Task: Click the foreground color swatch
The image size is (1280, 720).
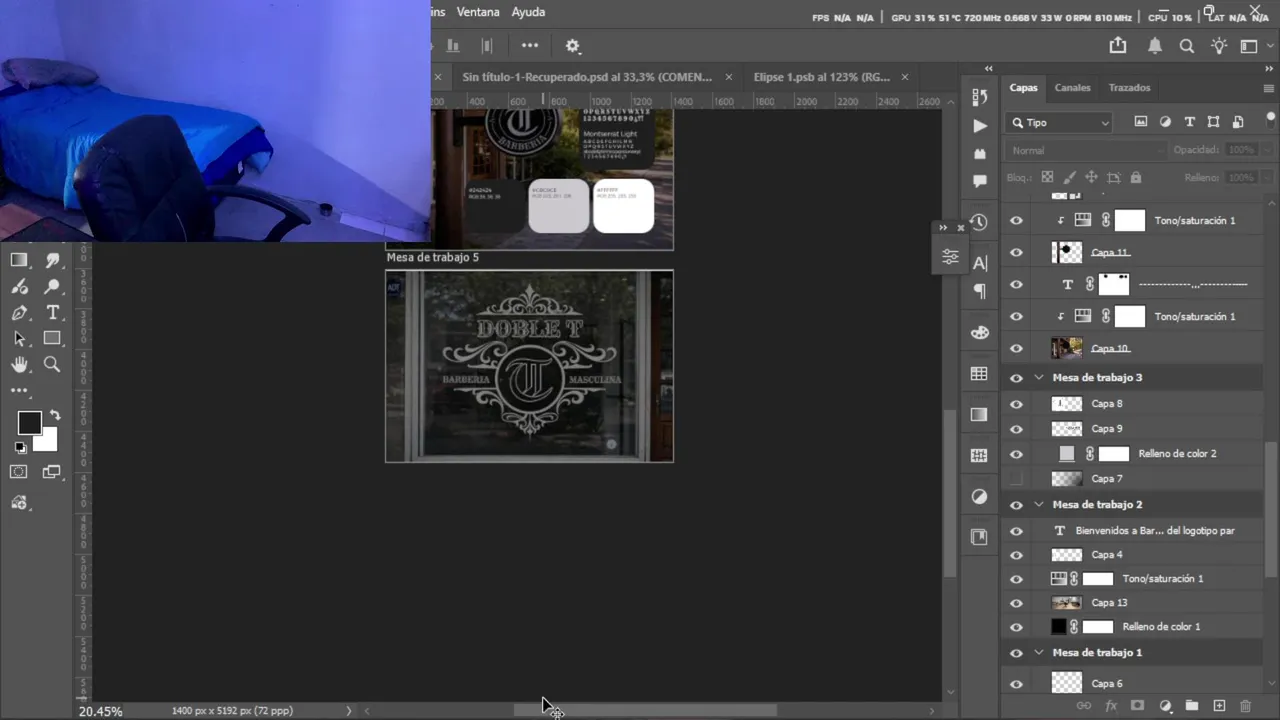Action: (29, 423)
